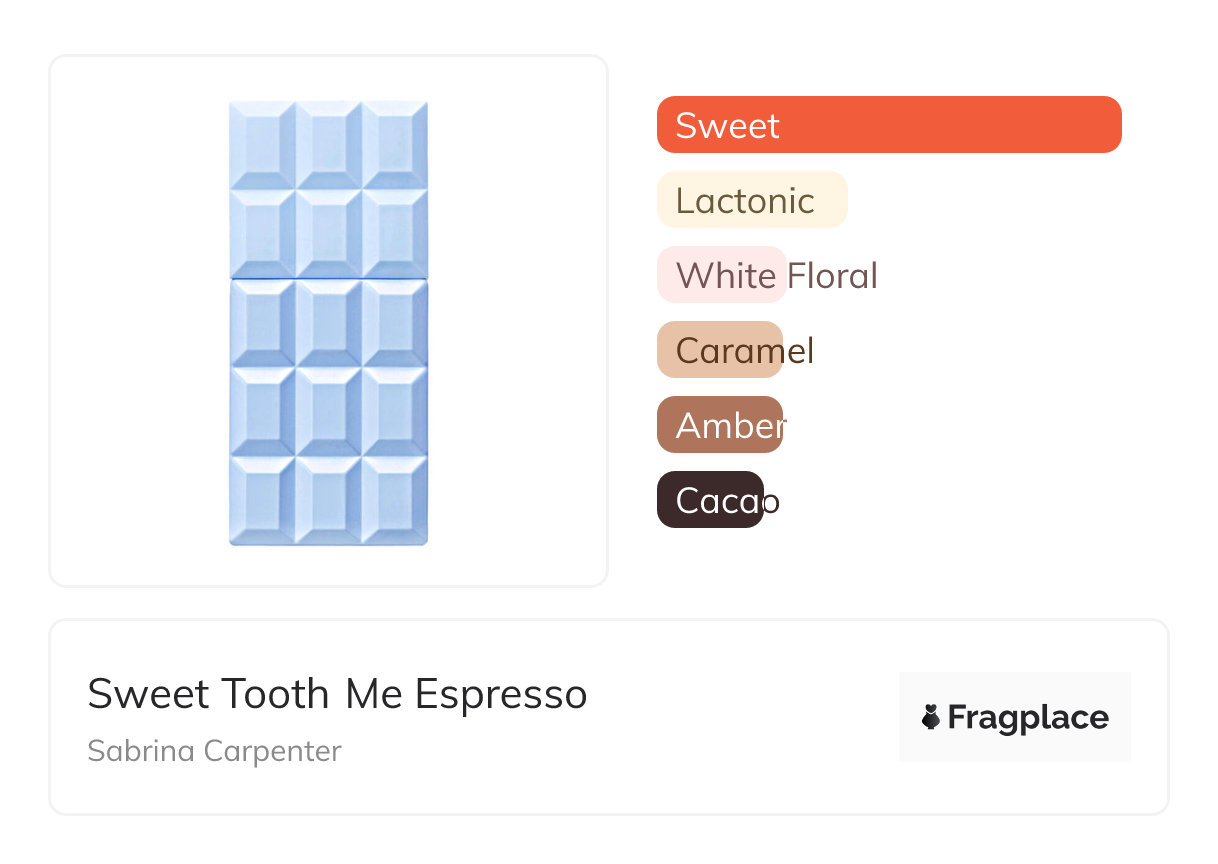The width and height of the screenshot is (1218, 864).
Task: Click the bottom-right chocolate square of the bottle
Action: point(395,500)
